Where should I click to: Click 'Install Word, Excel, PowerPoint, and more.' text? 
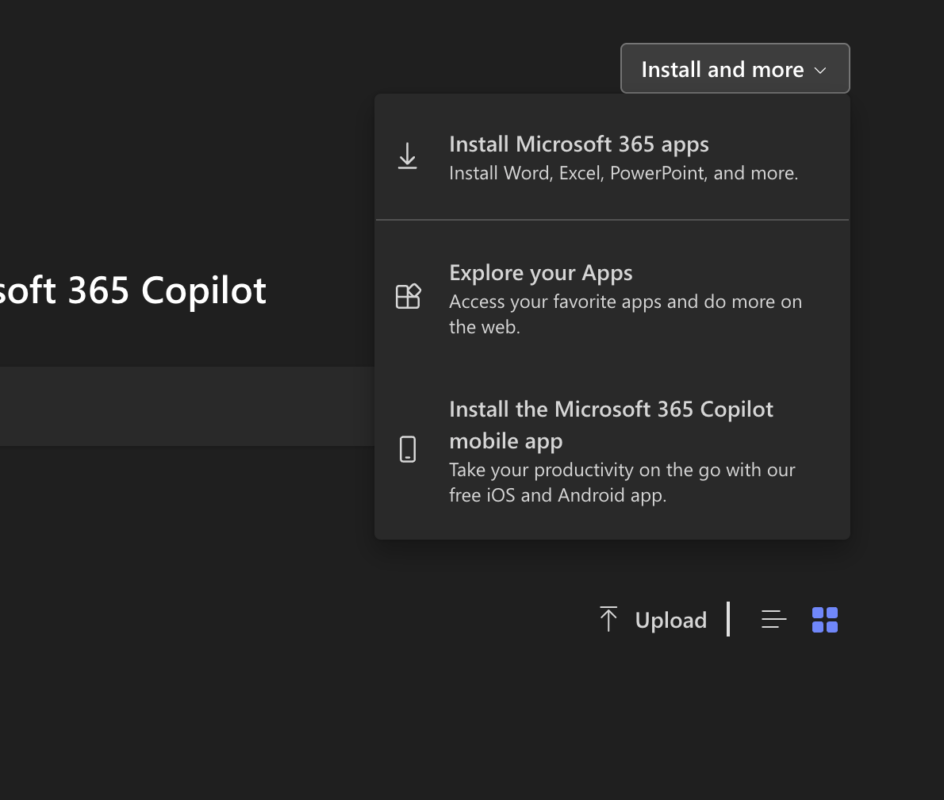click(x=623, y=173)
